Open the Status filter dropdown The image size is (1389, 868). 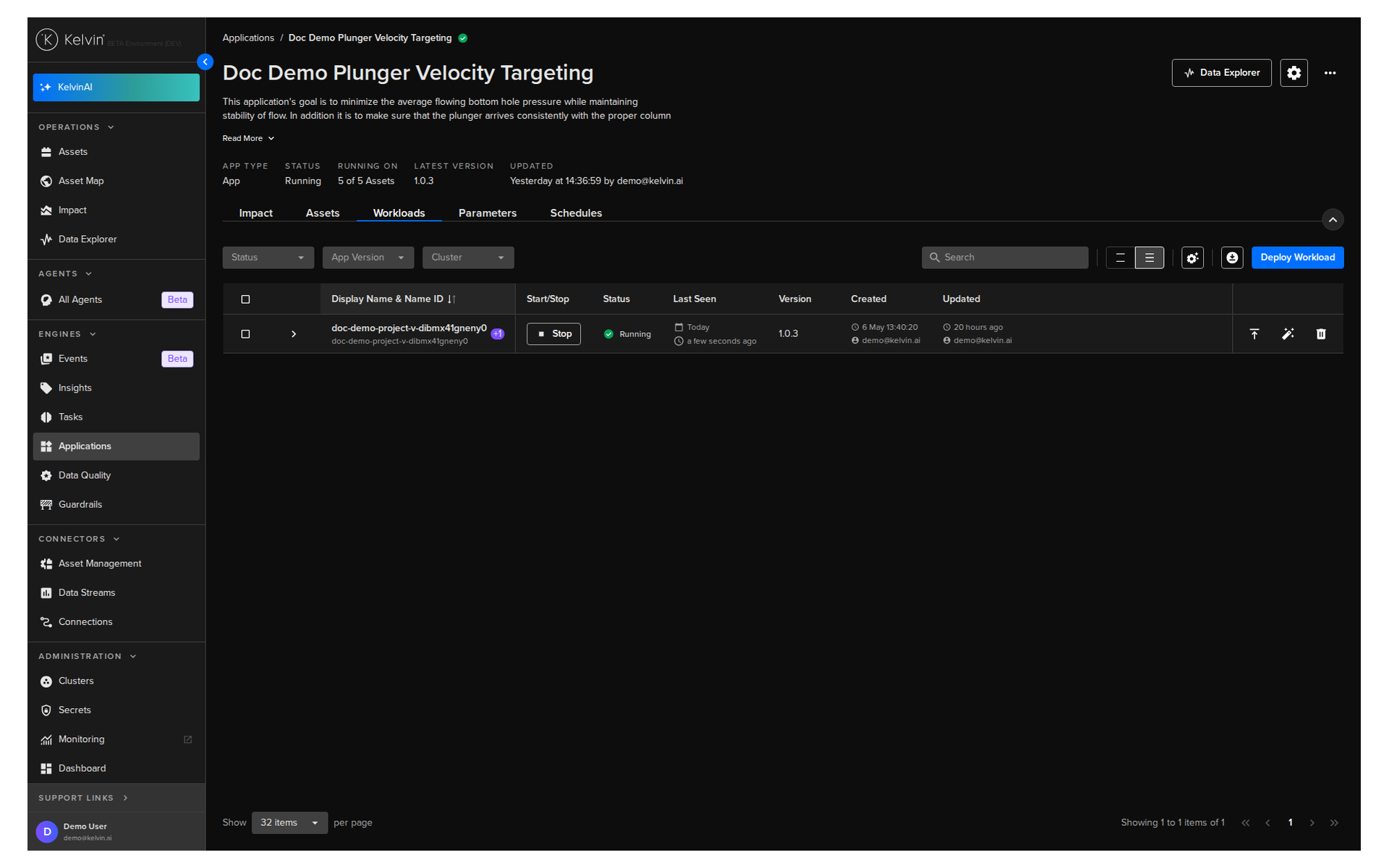268,258
